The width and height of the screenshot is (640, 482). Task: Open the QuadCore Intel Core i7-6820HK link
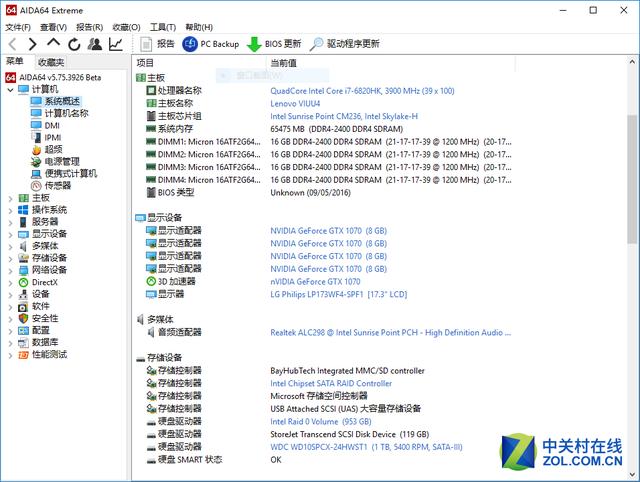[362, 91]
